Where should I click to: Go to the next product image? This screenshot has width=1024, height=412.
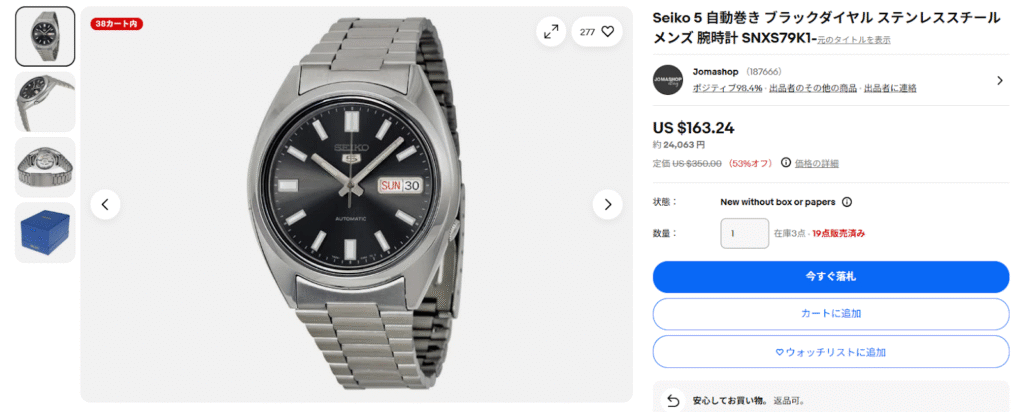point(607,205)
